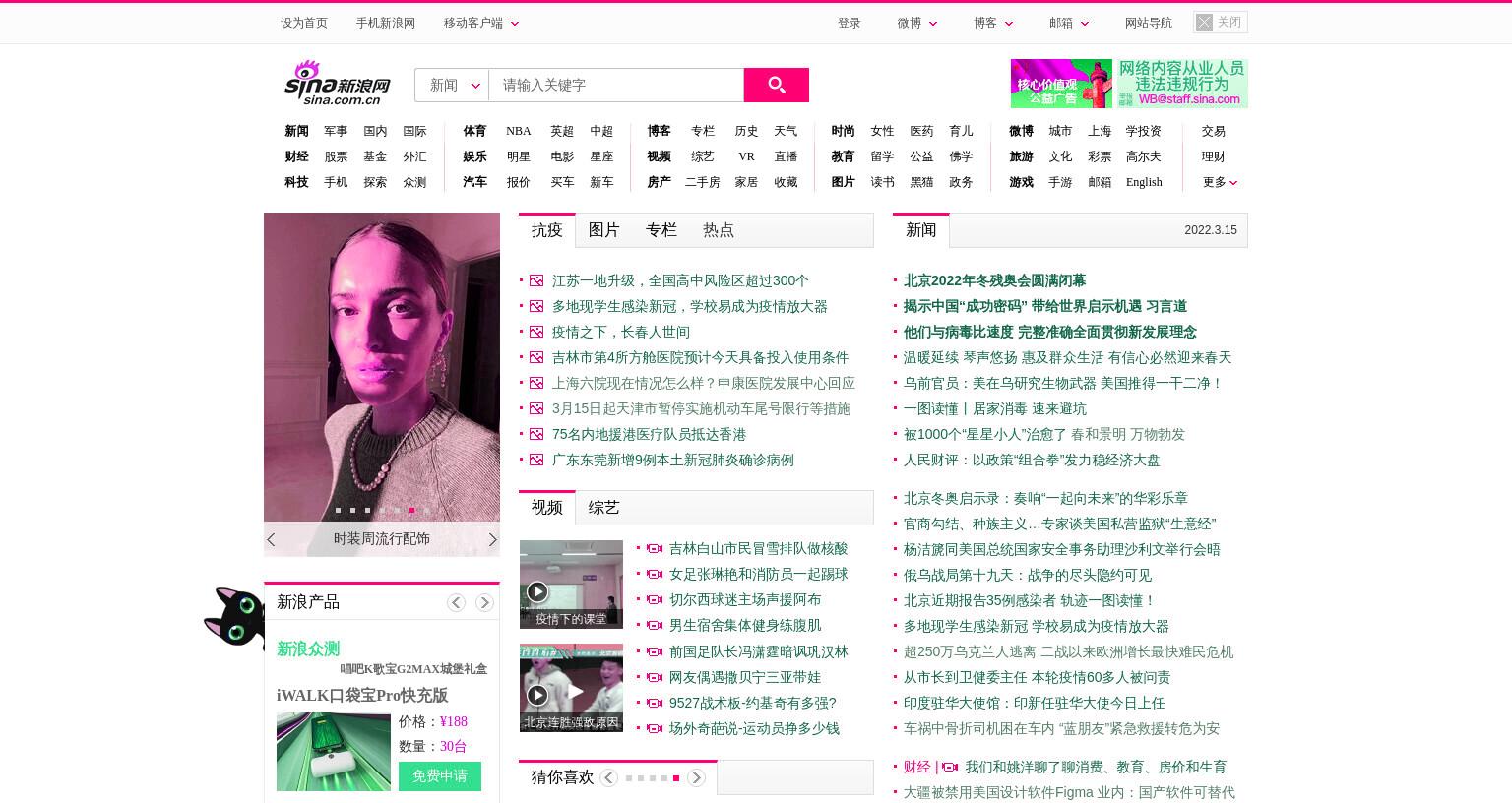
Task: Play the 北京连胜强敌原因 video thumbnail
Action: [x=536, y=695]
